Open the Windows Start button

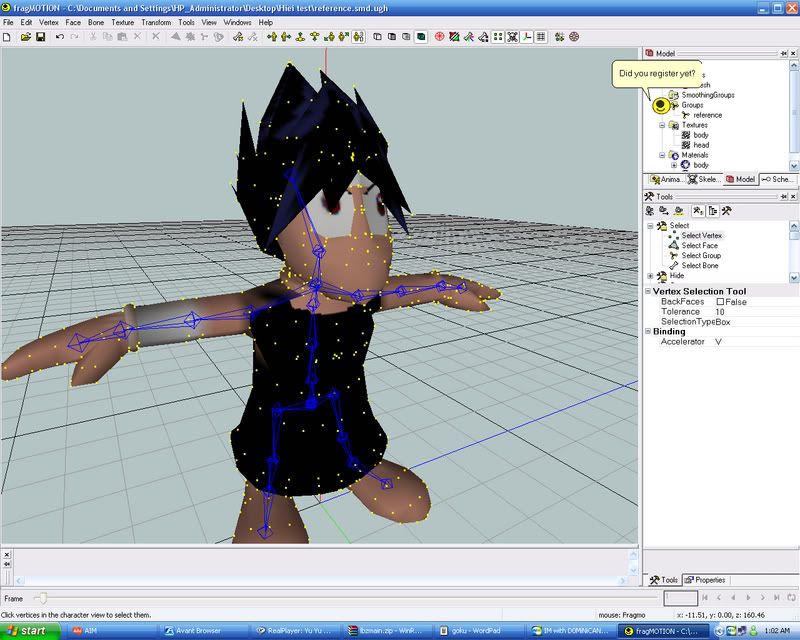click(x=30, y=631)
